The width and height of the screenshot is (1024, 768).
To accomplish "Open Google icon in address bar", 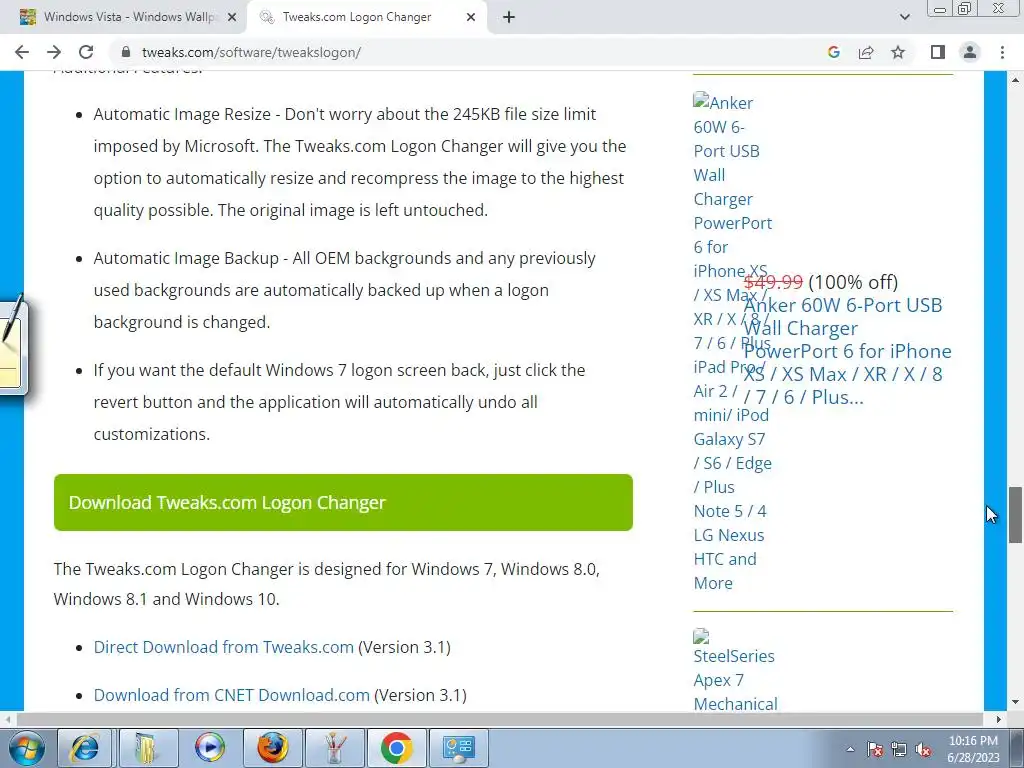I will (x=833, y=52).
